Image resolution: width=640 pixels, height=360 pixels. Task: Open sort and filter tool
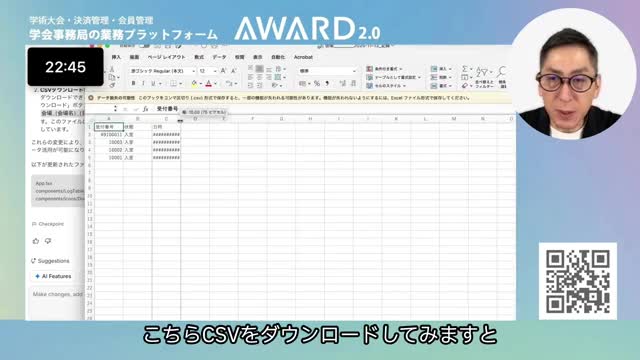(x=484, y=77)
